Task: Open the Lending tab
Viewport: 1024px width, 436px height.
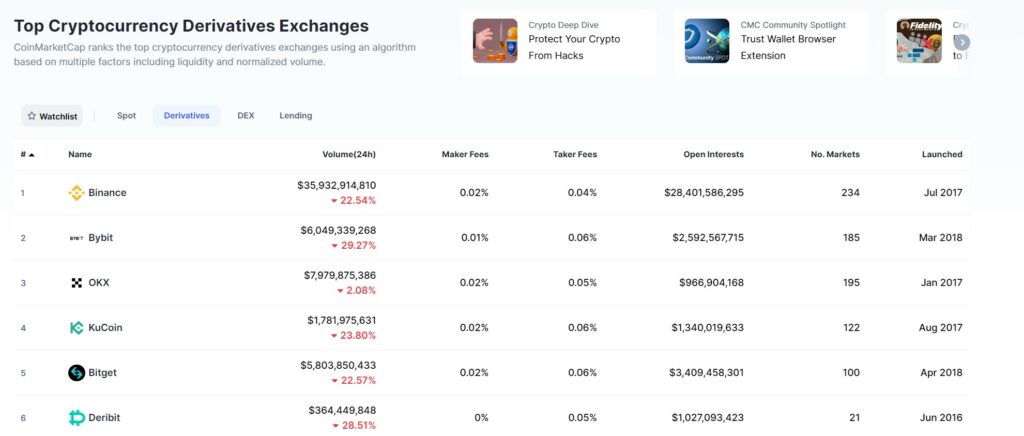Action: (x=295, y=116)
